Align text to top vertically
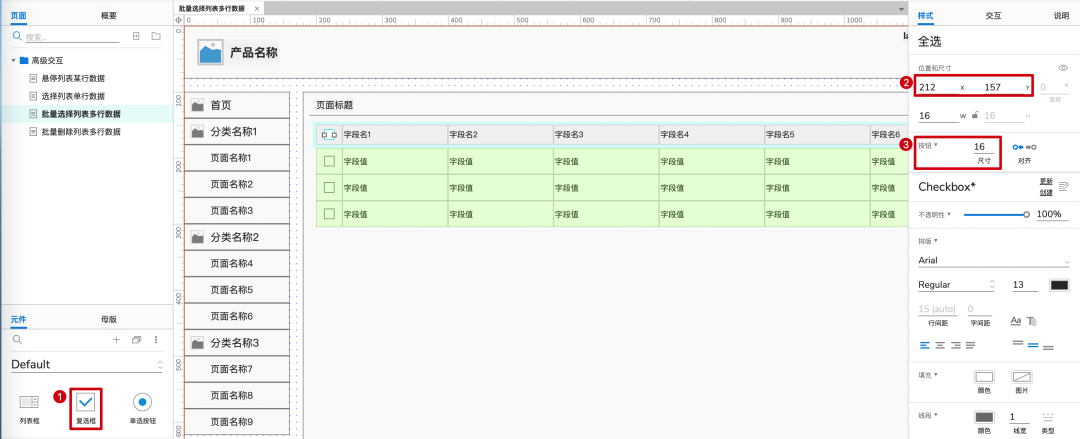 pyautogui.click(x=1017, y=343)
